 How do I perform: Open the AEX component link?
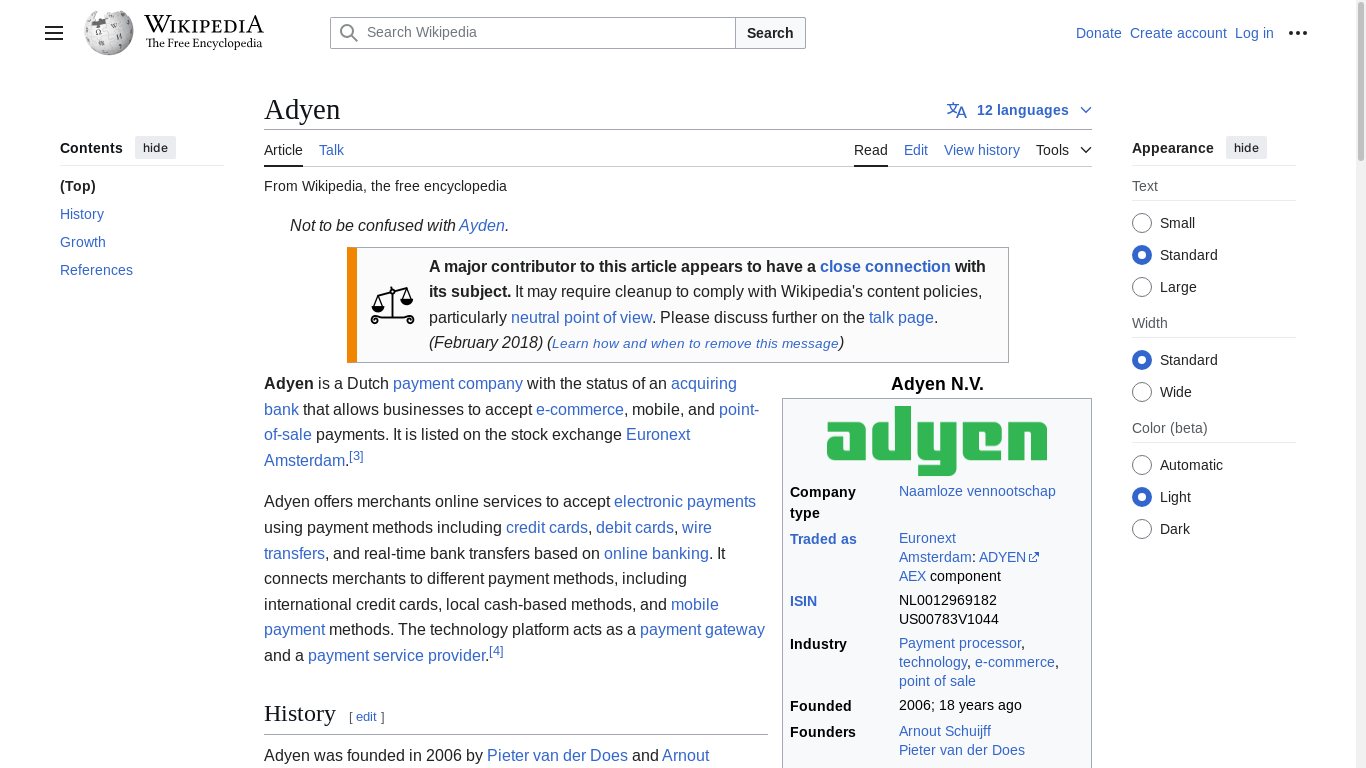pos(912,576)
